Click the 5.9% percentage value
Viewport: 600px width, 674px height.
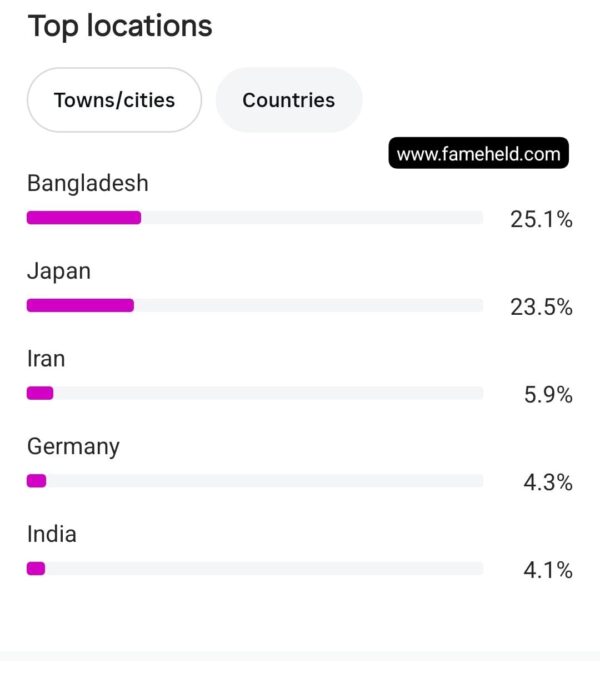coord(548,395)
